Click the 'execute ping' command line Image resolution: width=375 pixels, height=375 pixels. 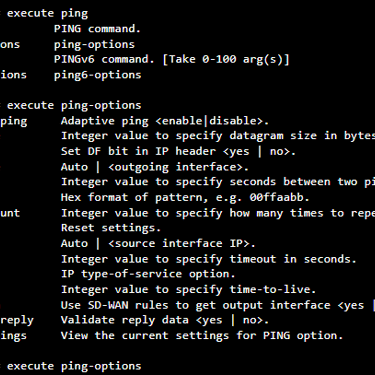coord(47,13)
